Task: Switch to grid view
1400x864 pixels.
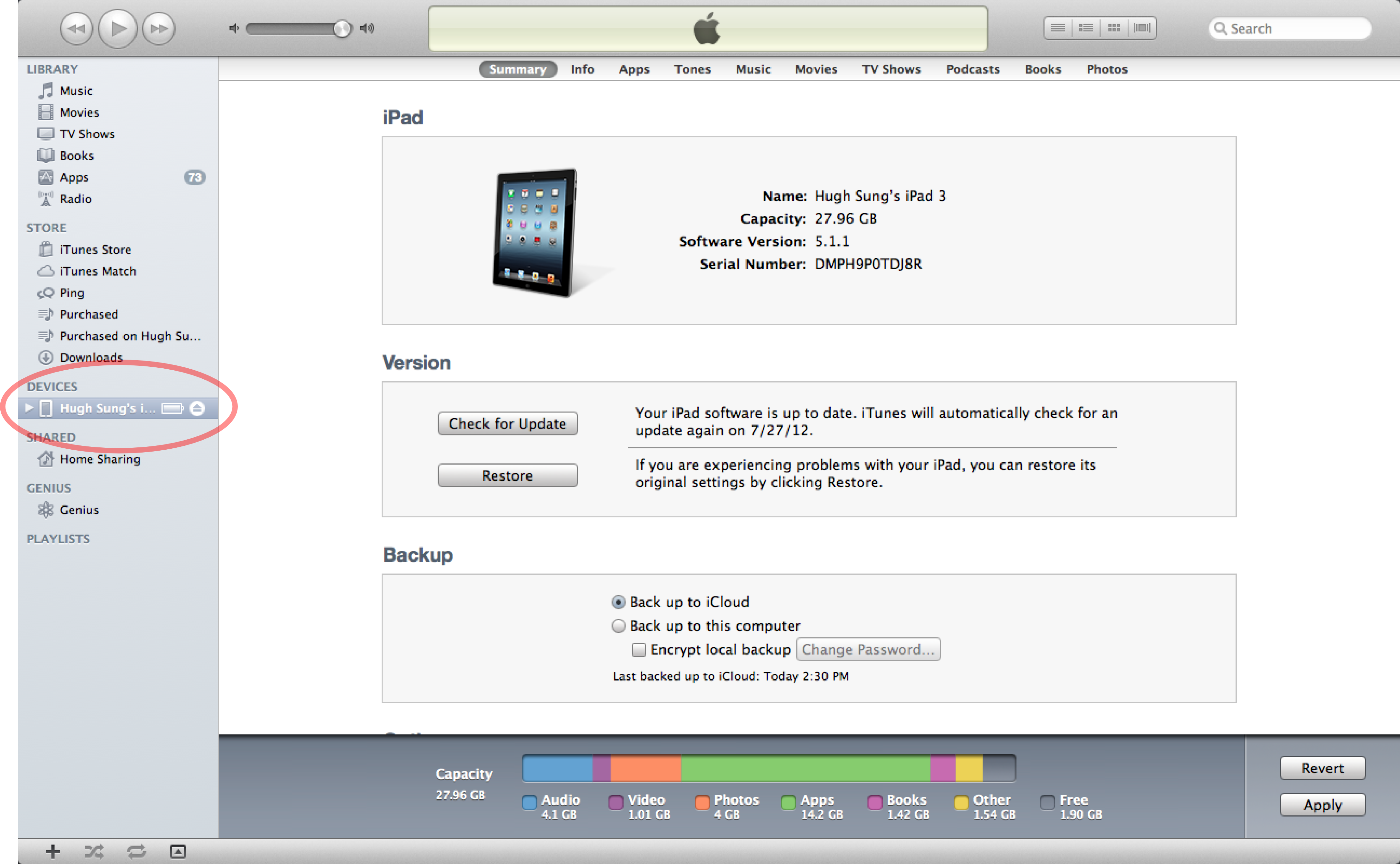Action: [x=1114, y=28]
